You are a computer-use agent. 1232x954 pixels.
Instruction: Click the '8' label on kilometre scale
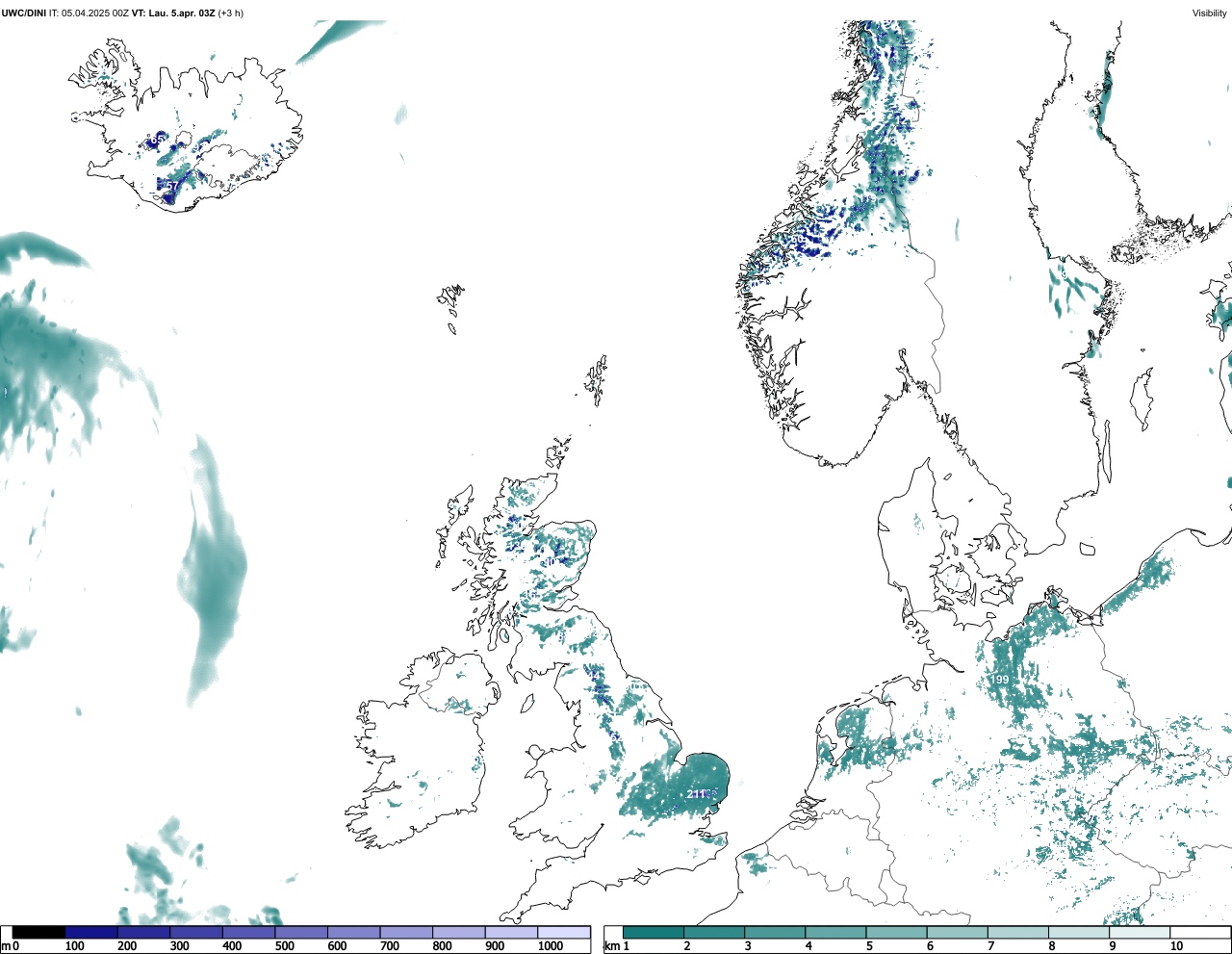1052,946
